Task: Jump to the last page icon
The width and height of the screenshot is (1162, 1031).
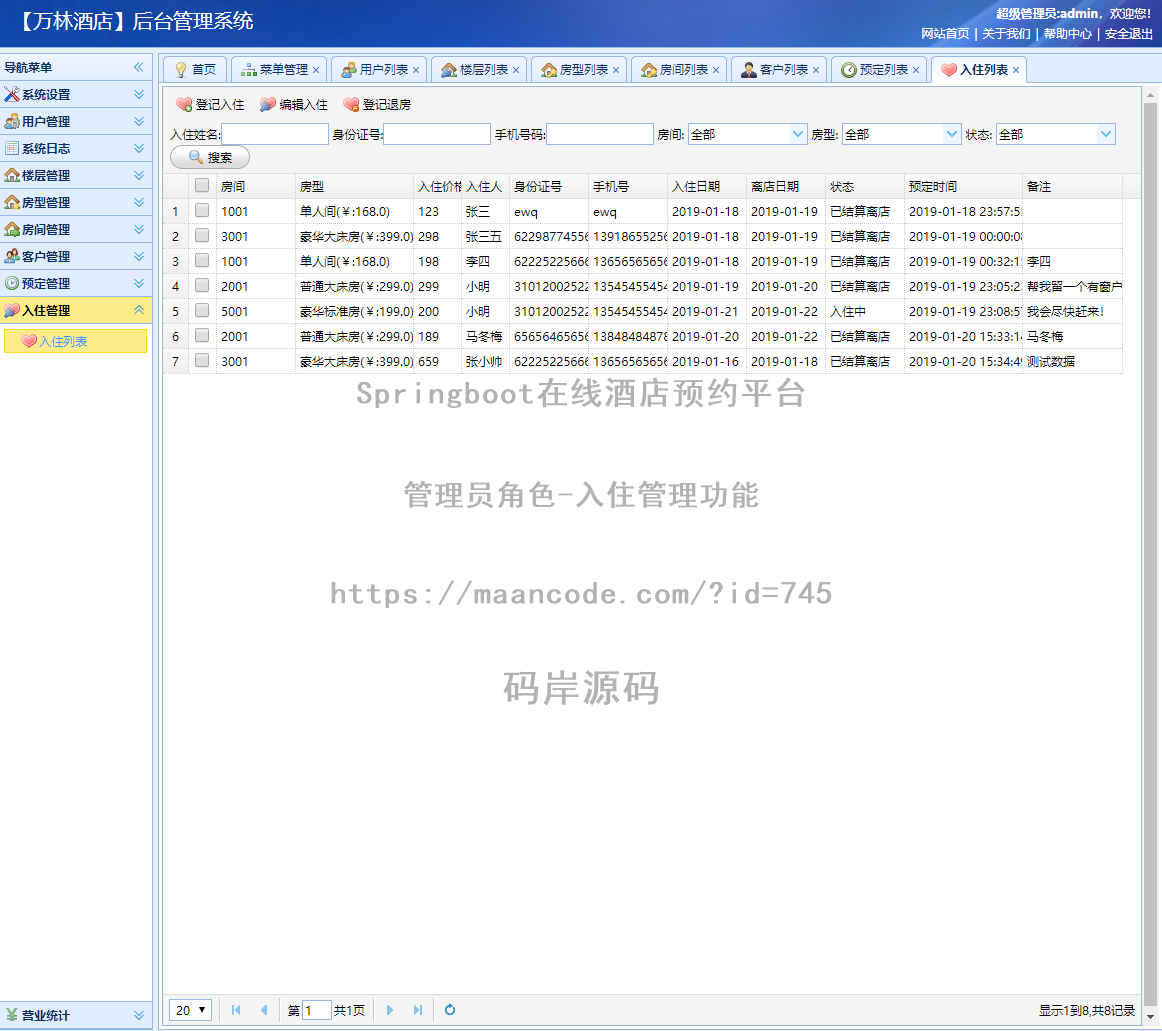Action: tap(418, 1010)
